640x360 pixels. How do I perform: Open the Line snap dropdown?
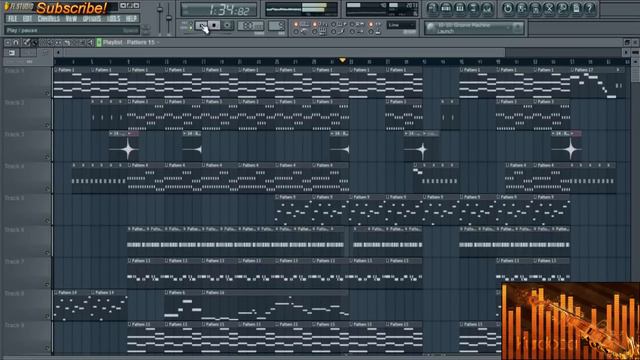tap(402, 25)
